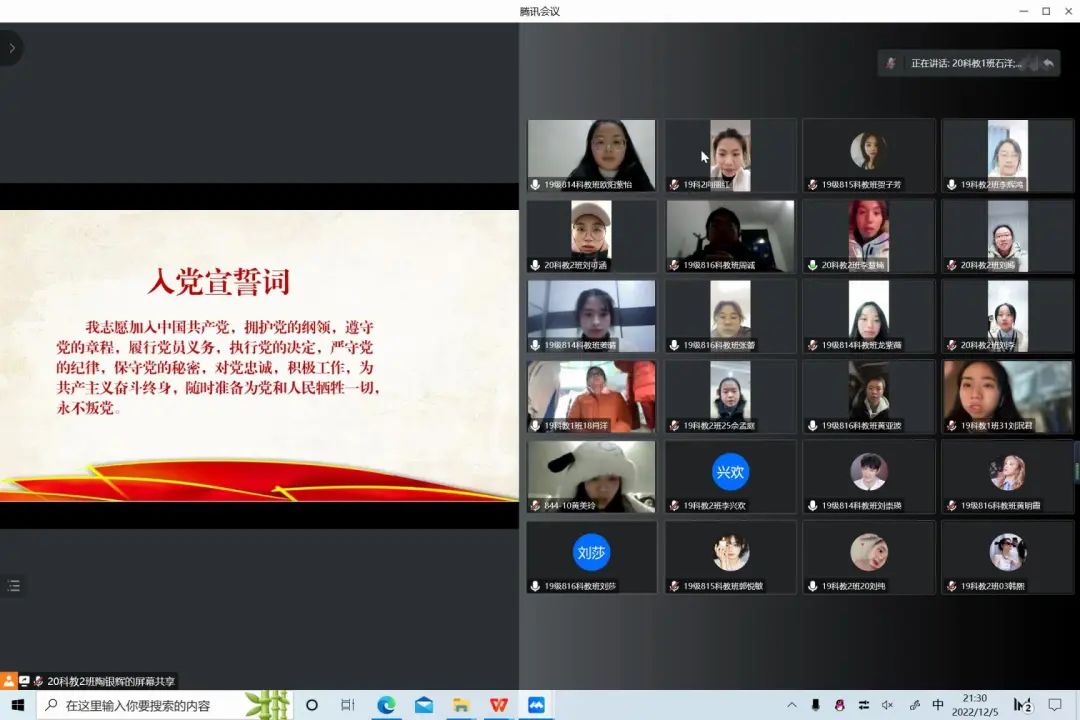Click the '正在讲话' speaker banner
Screen dimensions: 1080x720
965,62
